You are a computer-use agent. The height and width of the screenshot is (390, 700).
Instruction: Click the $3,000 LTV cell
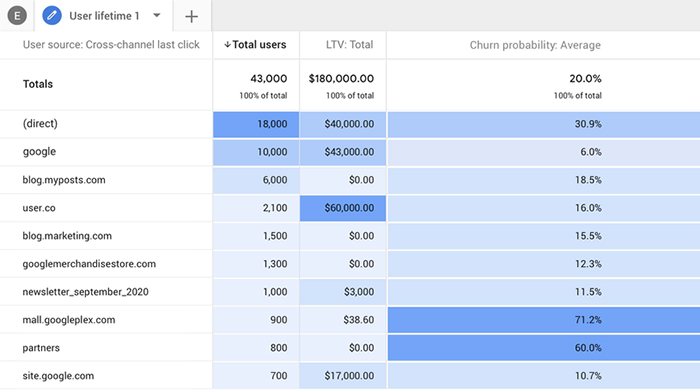[x=343, y=292]
